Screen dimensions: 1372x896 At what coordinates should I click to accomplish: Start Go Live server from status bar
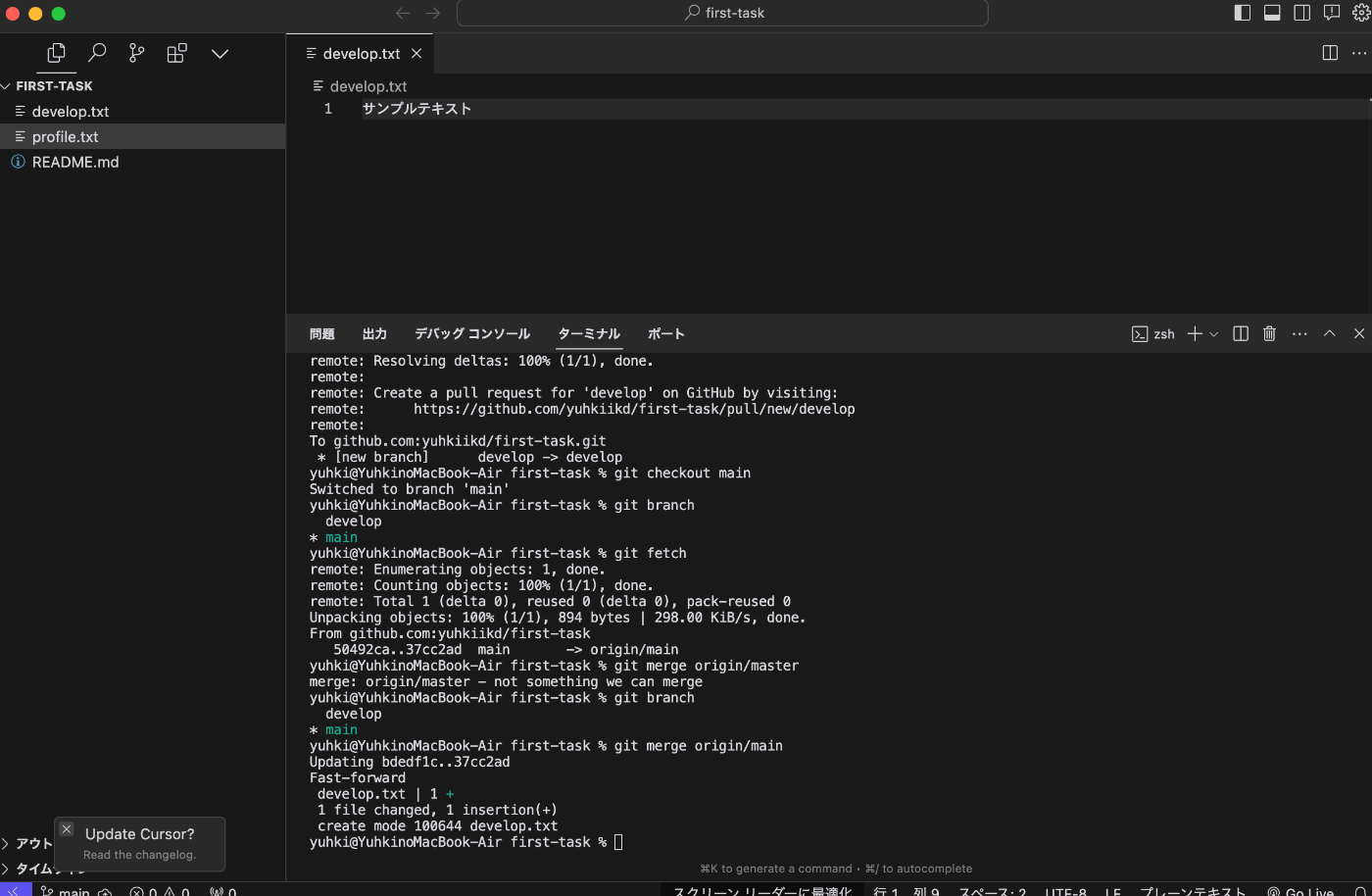point(1300,891)
